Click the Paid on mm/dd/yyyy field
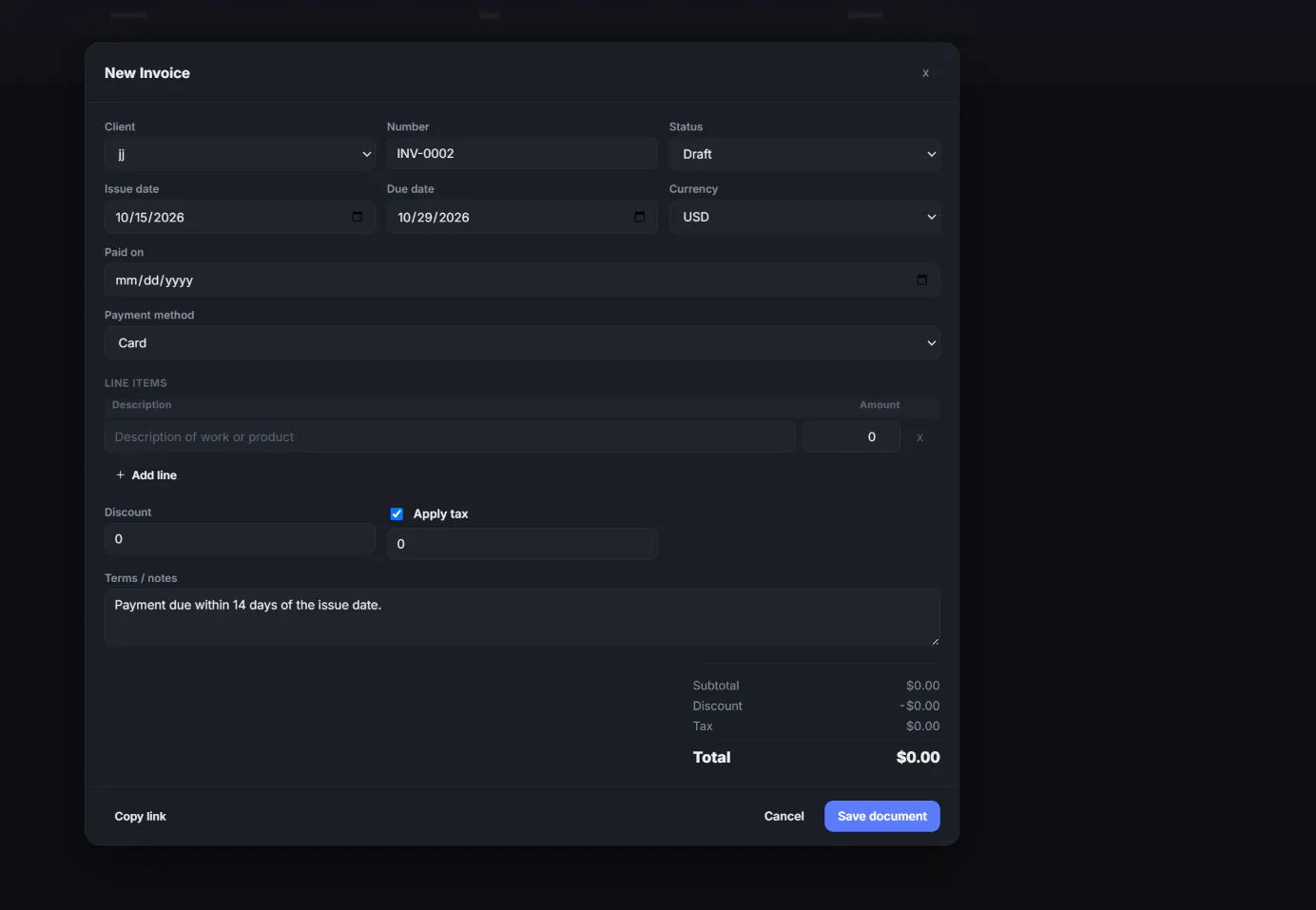The width and height of the screenshot is (1316, 910). 522,280
